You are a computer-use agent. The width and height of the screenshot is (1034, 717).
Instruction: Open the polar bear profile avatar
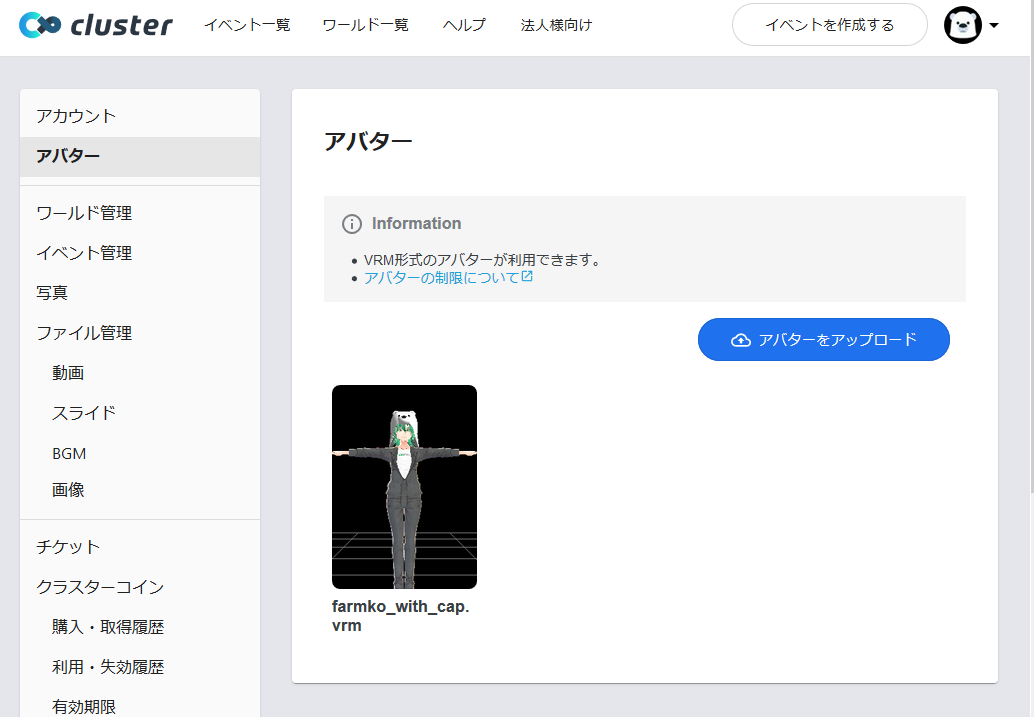click(962, 25)
